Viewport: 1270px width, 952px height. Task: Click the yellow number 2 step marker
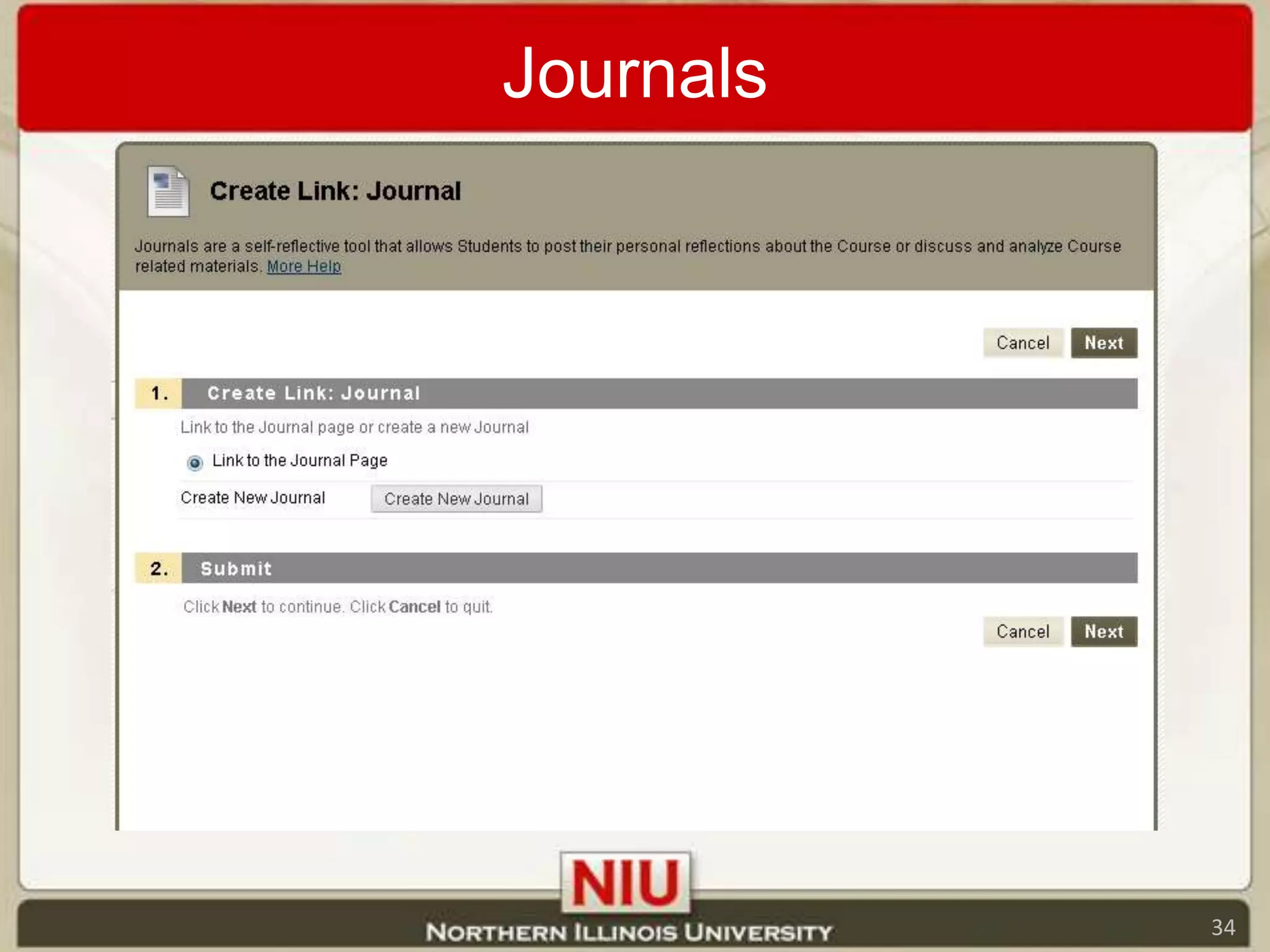click(x=159, y=568)
